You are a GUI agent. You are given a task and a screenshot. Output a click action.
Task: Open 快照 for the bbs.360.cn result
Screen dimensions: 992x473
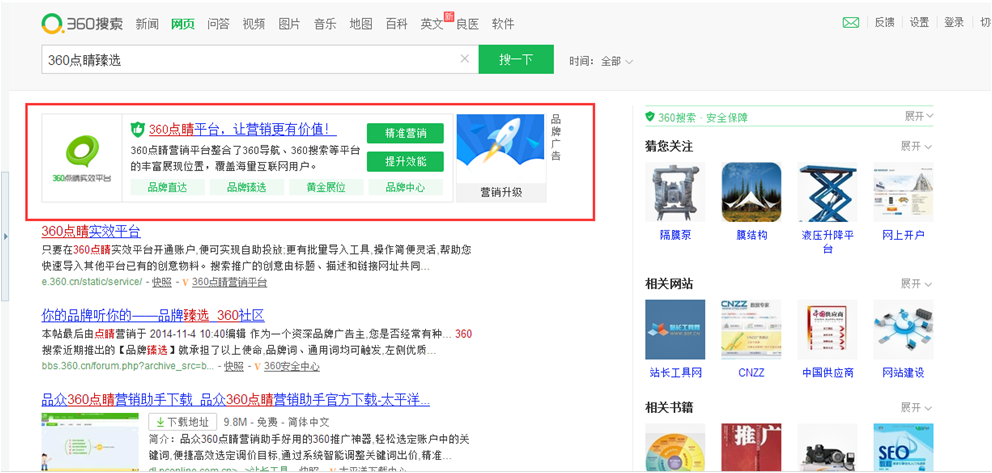233,367
